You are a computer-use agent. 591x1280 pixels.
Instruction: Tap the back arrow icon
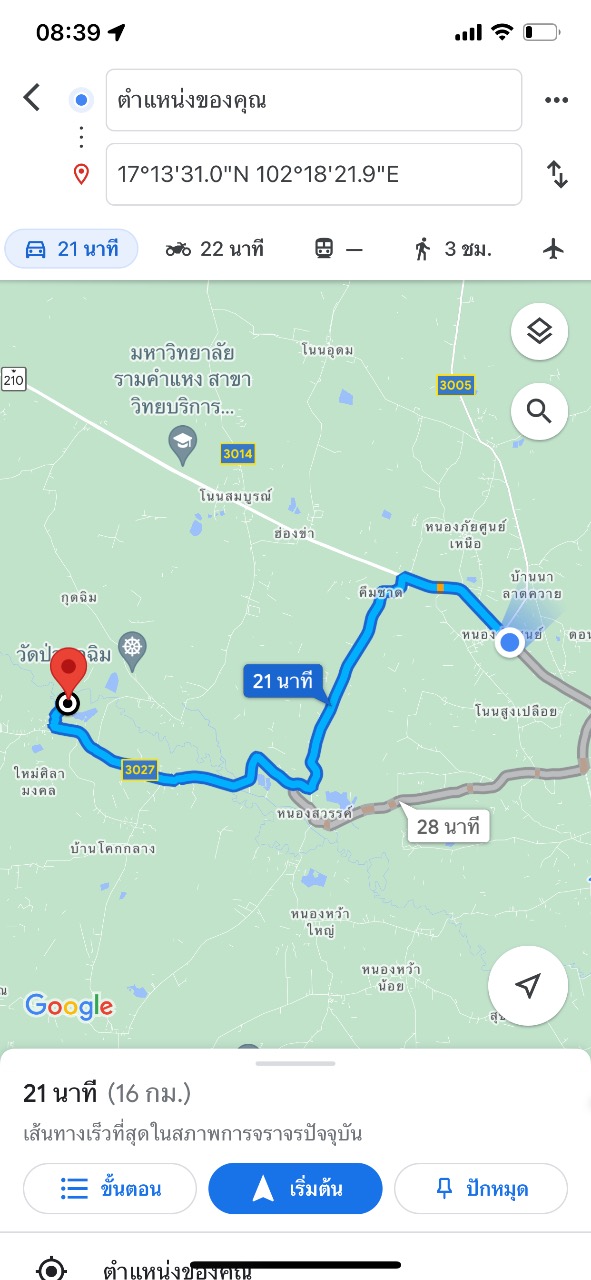coord(32,98)
